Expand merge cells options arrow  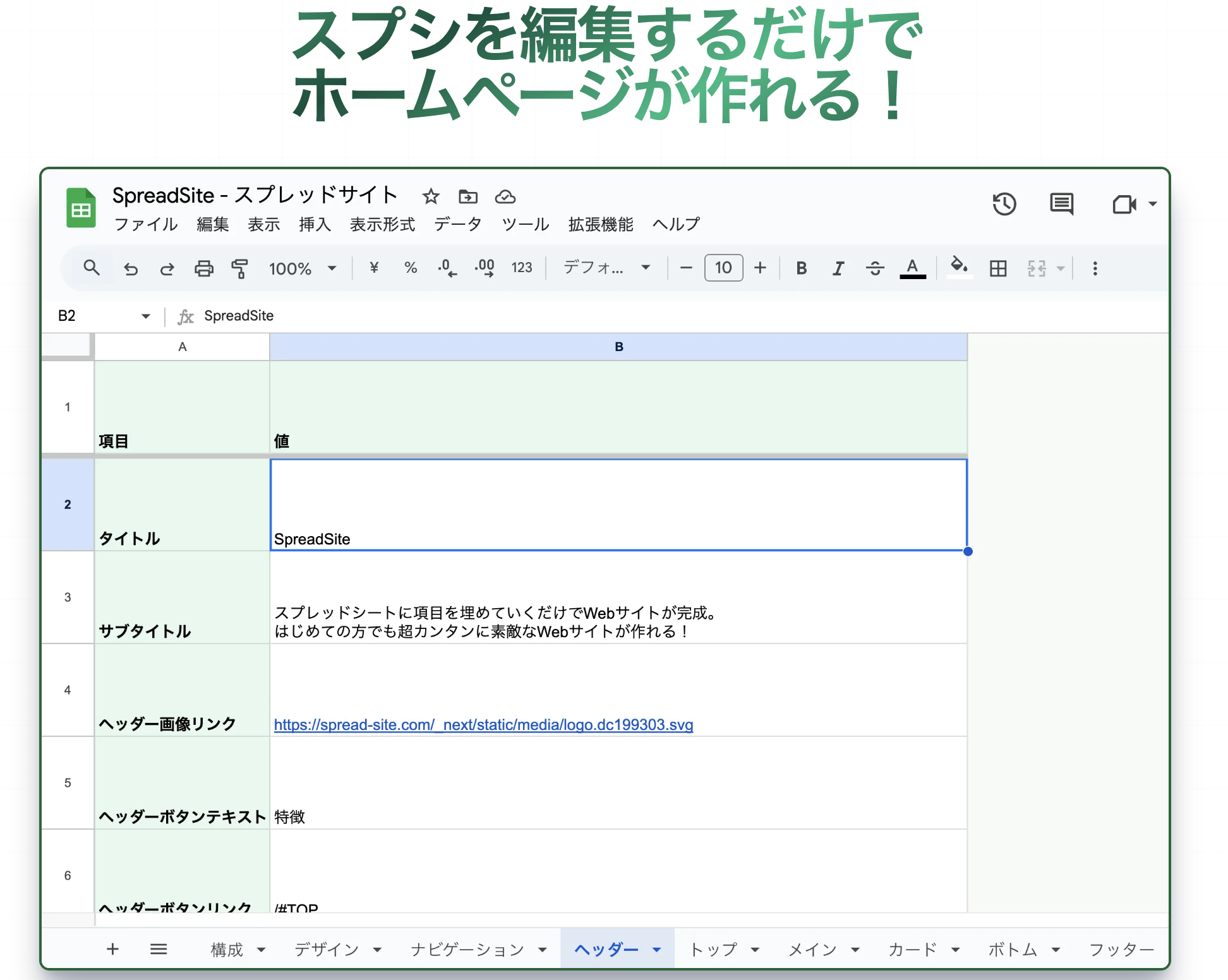pyautogui.click(x=1061, y=268)
